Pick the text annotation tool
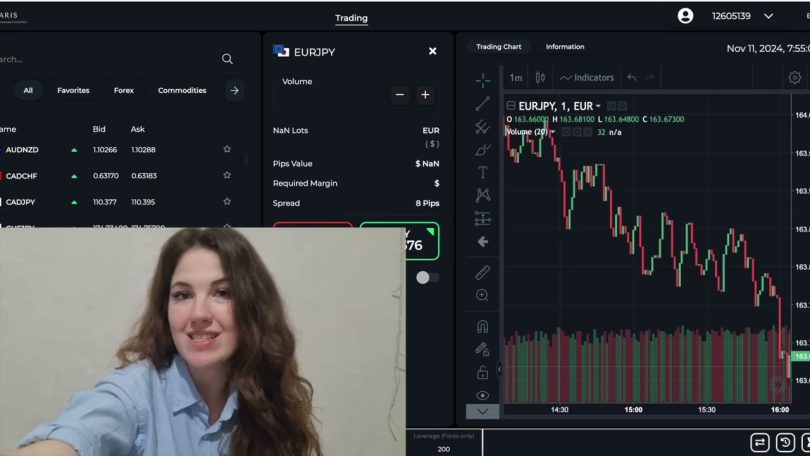Image resolution: width=810 pixels, height=456 pixels. point(483,173)
